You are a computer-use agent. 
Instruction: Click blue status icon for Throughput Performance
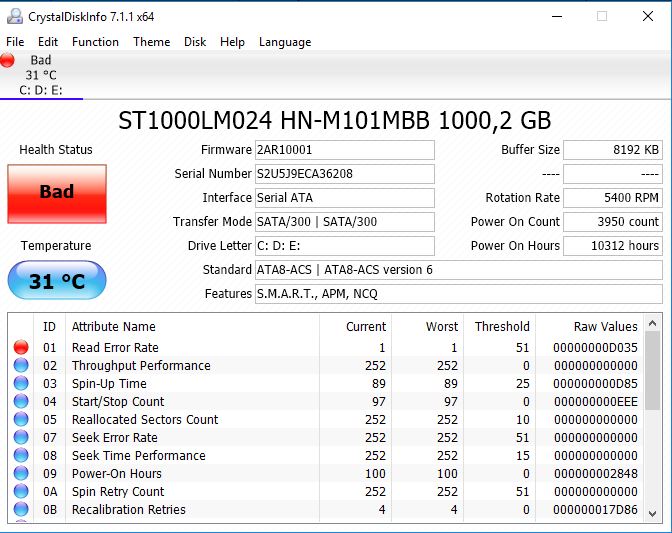(21, 365)
